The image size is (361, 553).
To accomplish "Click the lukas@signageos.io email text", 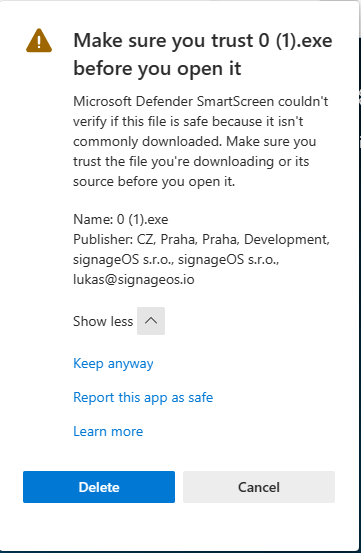I will click(134, 280).
